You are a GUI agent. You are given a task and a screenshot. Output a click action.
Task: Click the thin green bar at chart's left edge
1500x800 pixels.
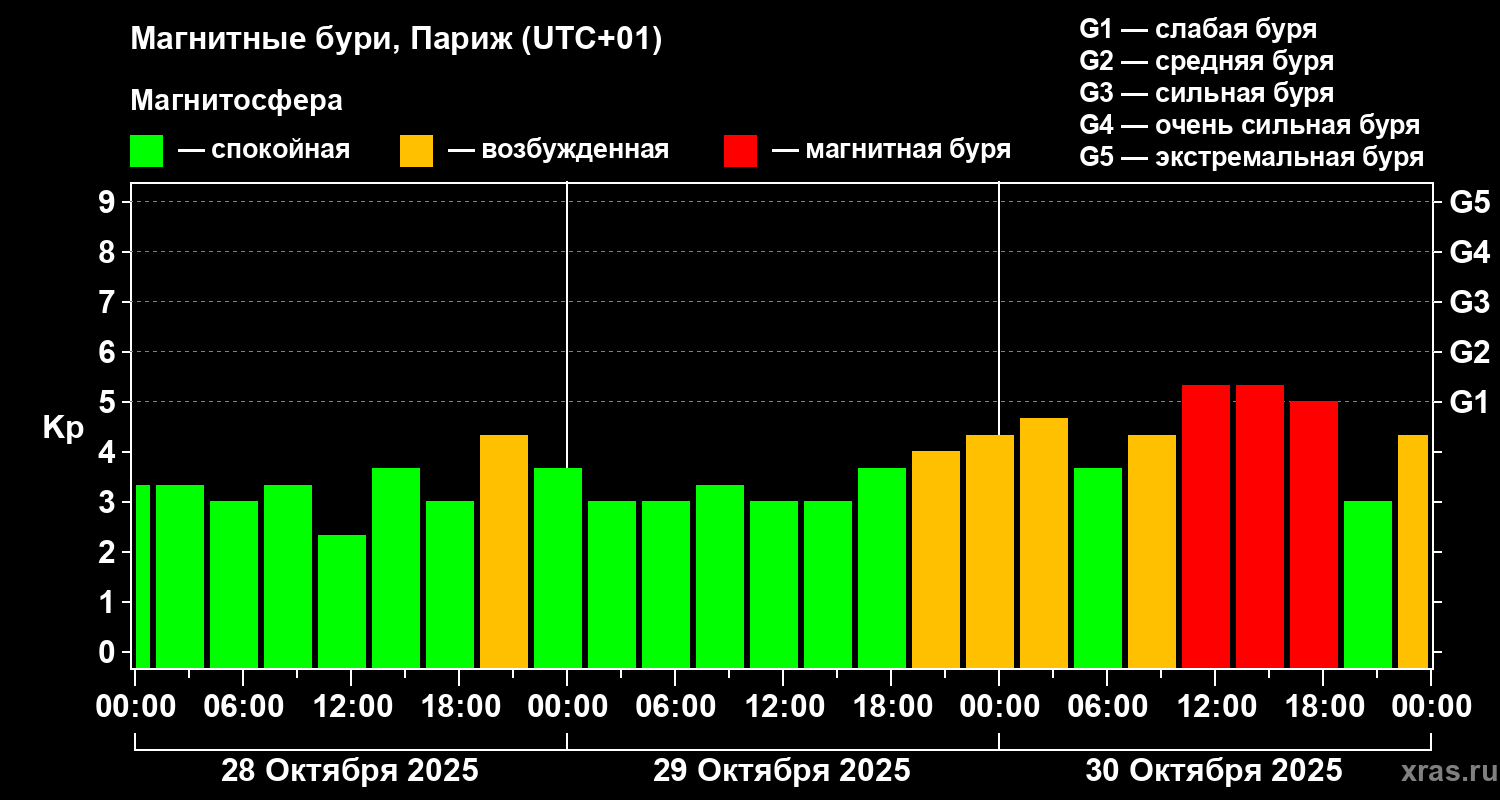pos(142,576)
